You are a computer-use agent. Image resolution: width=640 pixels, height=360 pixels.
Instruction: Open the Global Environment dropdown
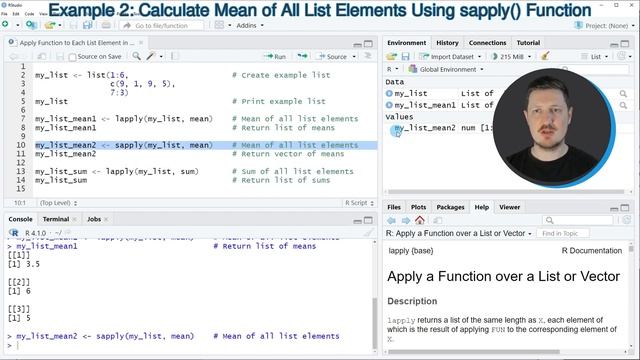pos(446,69)
